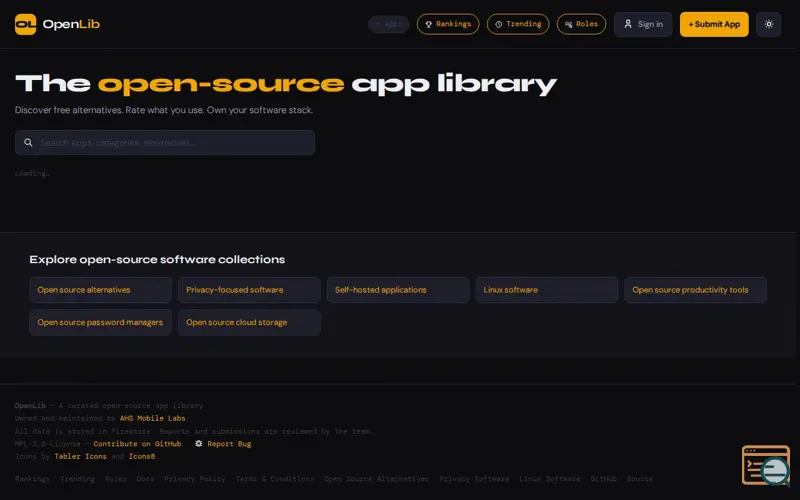800x500 pixels.
Task: Follow the Tabler Icons credit link
Action: (81, 456)
